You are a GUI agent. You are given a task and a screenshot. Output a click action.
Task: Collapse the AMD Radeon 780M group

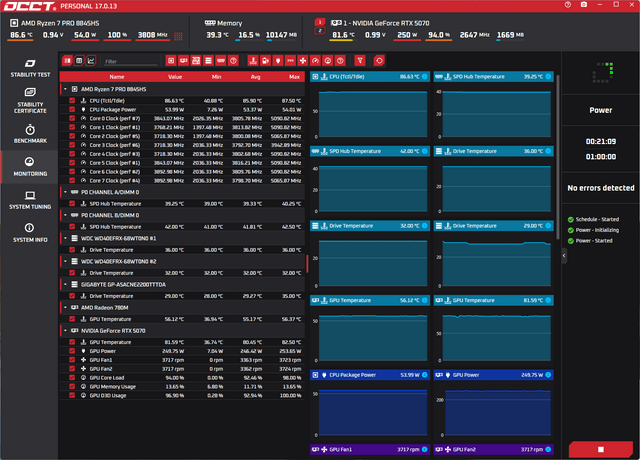click(65, 307)
